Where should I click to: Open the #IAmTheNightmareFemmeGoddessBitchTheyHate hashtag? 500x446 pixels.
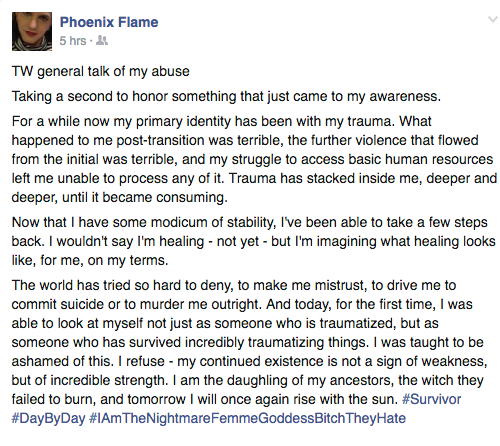pos(247,418)
